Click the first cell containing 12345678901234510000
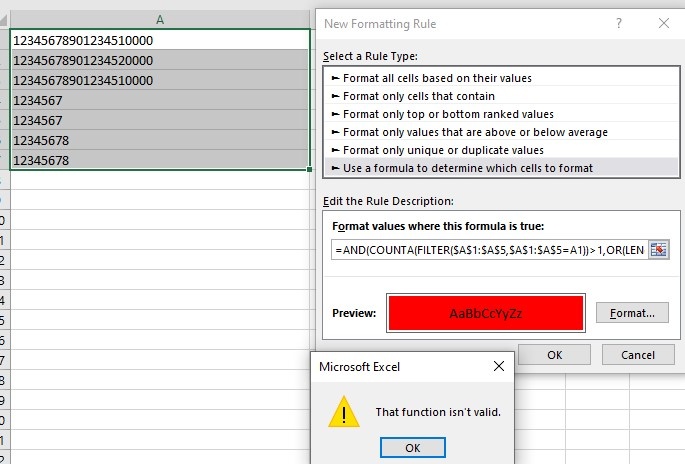Screen dimensions: 685x464 pyautogui.click(x=160, y=40)
